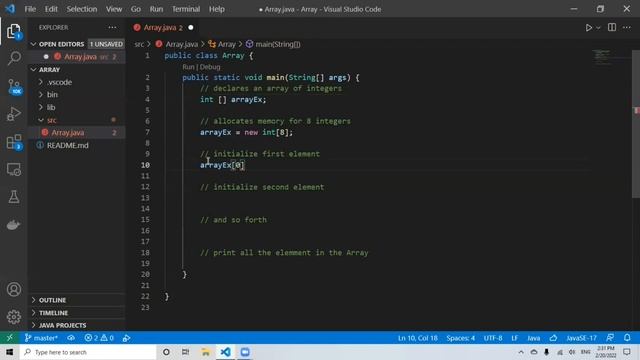This screenshot has width=640, height=360.
Task: Open the Help menu
Action: point(217,9)
